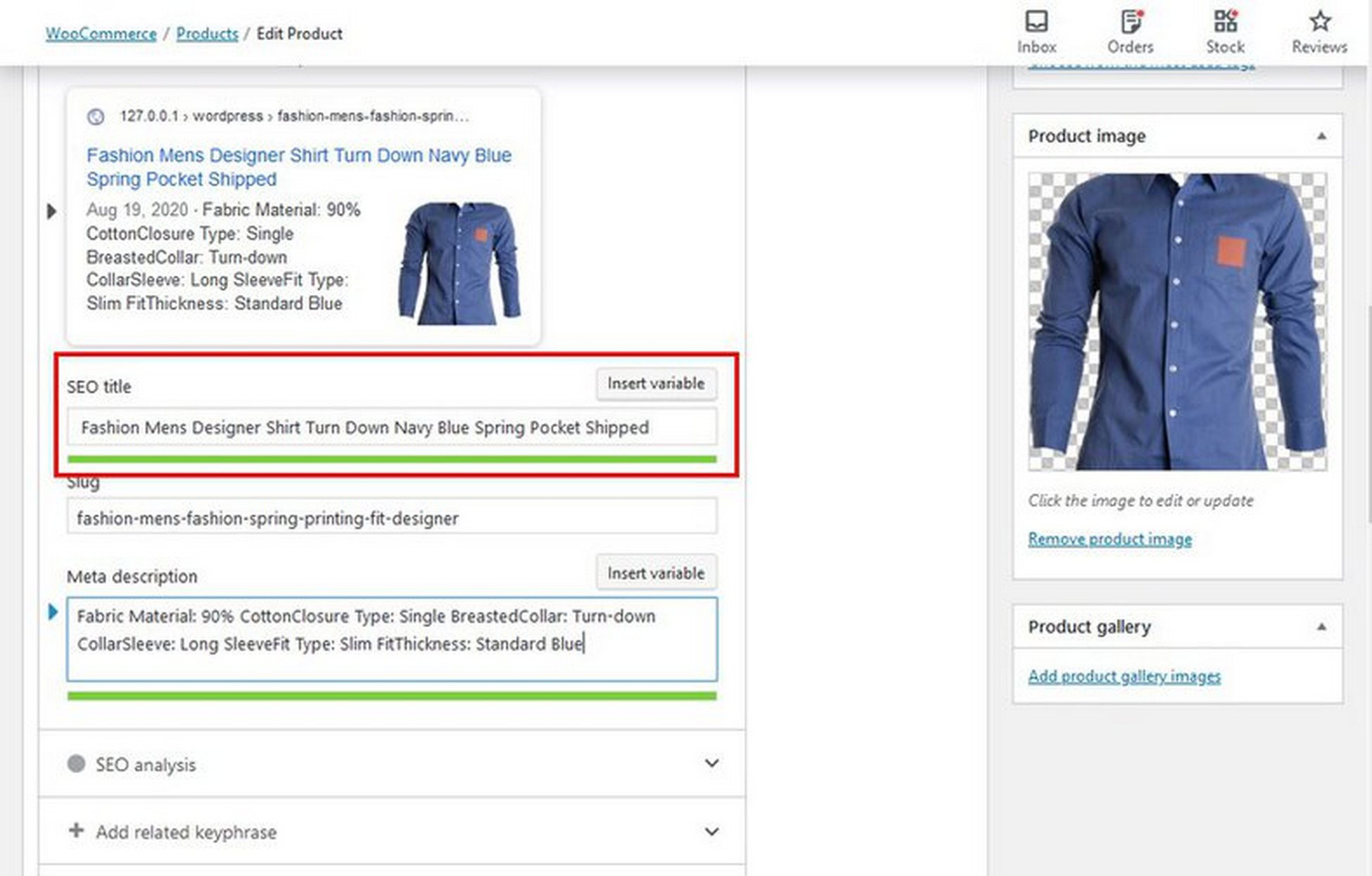
Task: Click the shirt thumbnail in snippet preview
Action: click(459, 263)
